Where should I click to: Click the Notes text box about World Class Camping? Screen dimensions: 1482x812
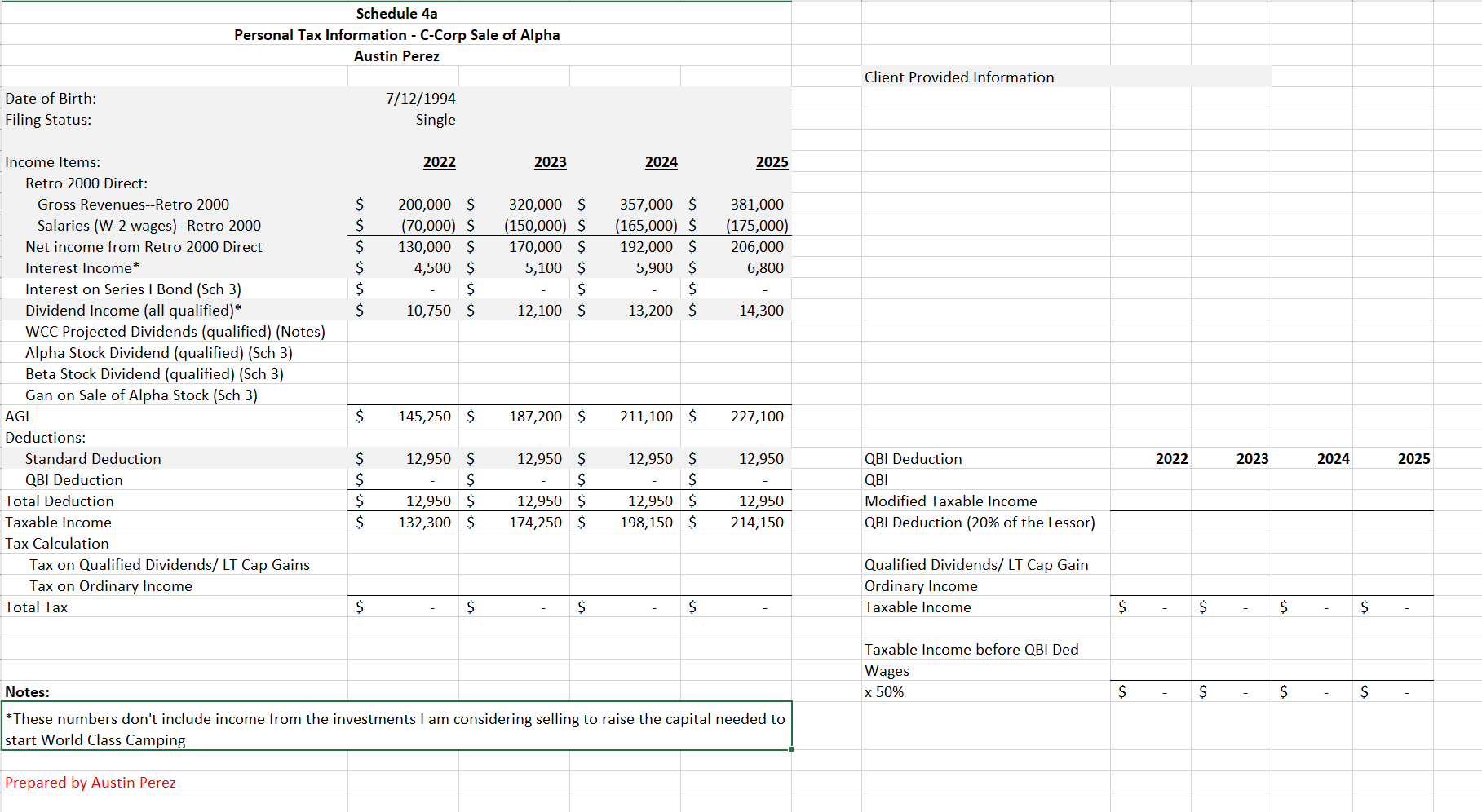pos(396,726)
